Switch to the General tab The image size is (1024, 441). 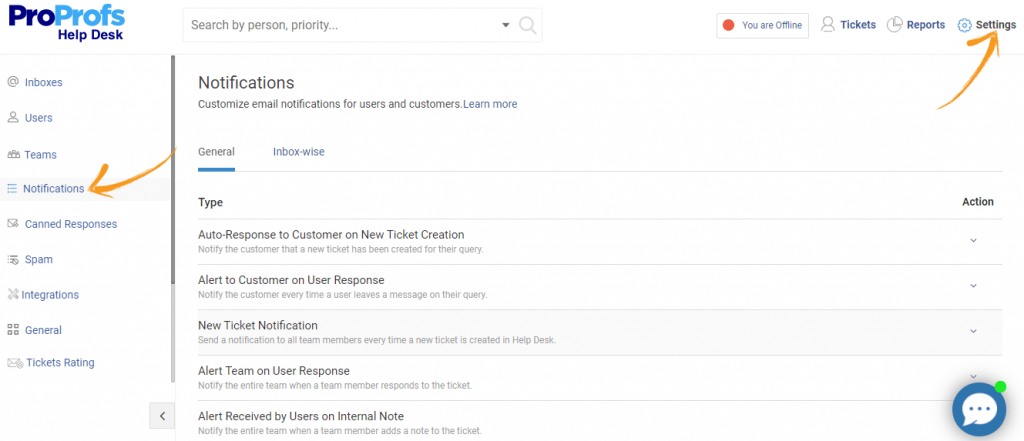coord(216,152)
